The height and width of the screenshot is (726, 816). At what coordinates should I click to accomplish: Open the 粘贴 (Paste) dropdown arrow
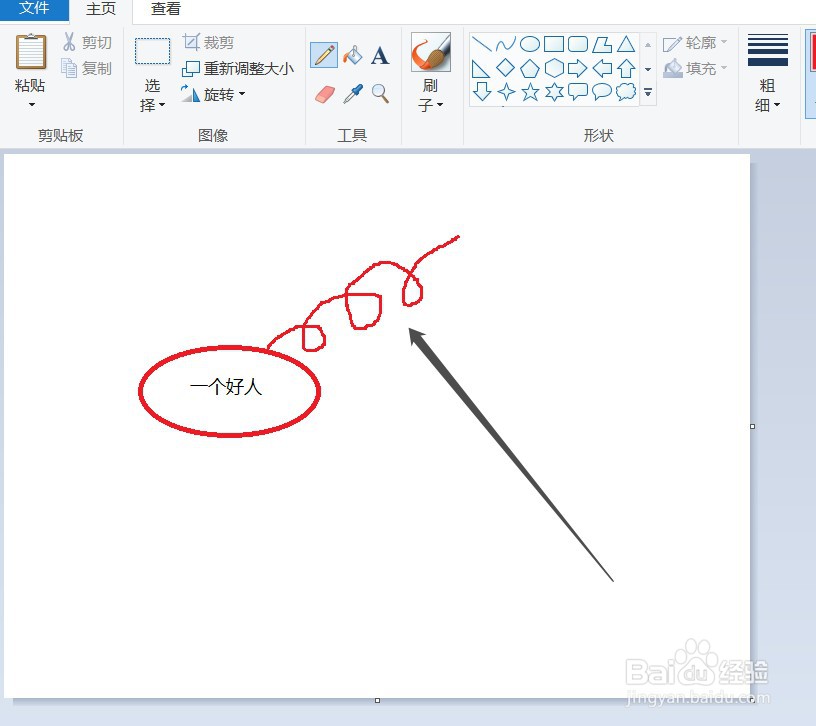(x=32, y=105)
